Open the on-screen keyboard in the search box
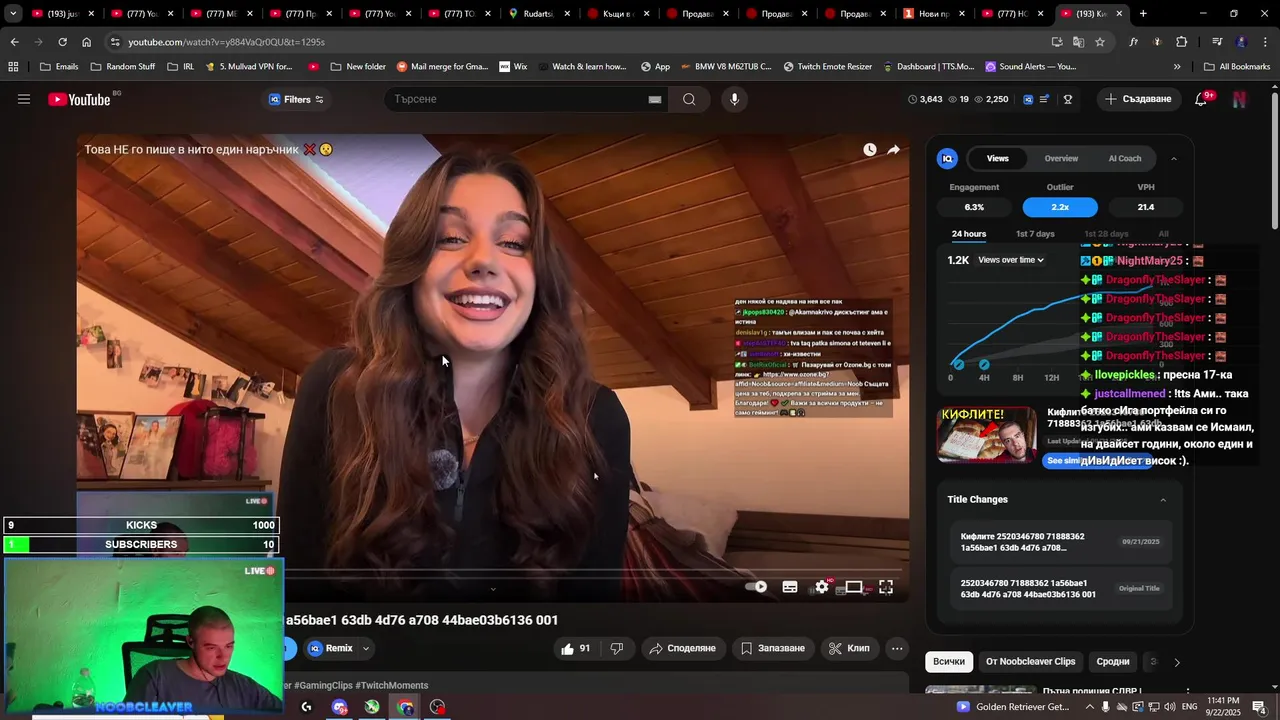 click(x=655, y=99)
